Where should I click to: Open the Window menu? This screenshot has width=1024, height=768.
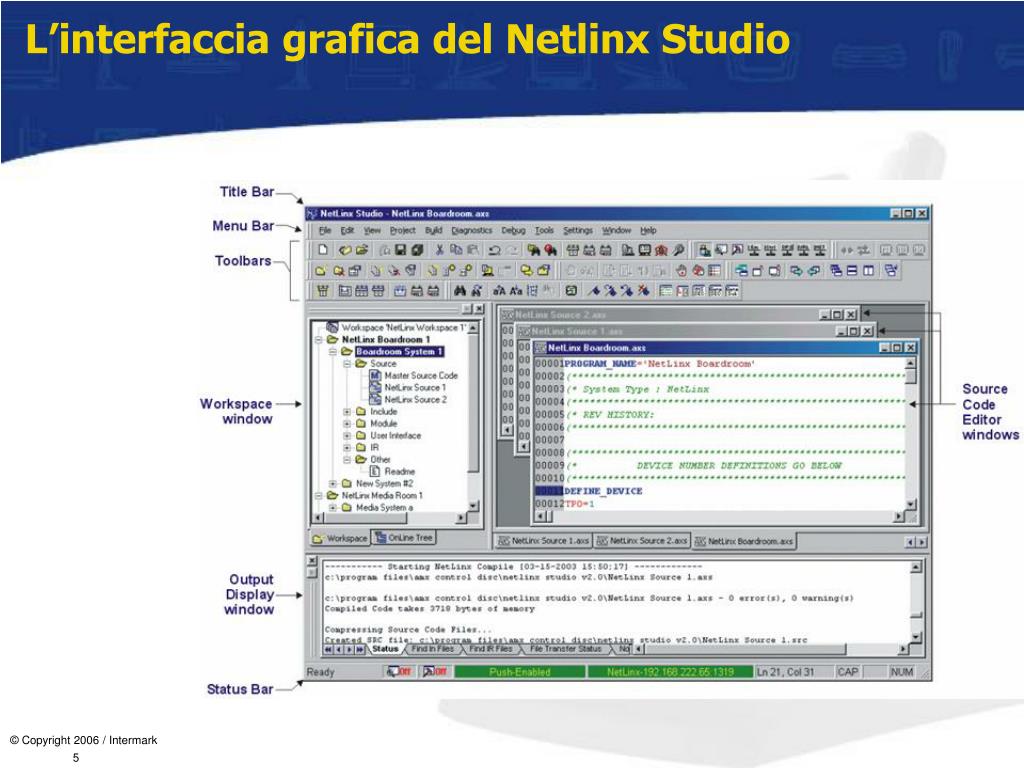click(616, 231)
